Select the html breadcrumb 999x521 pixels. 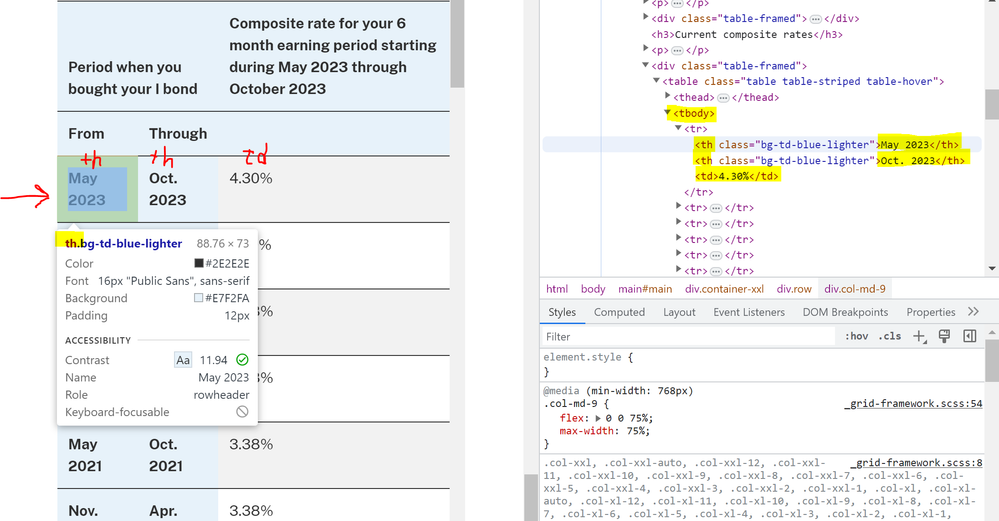[557, 289]
